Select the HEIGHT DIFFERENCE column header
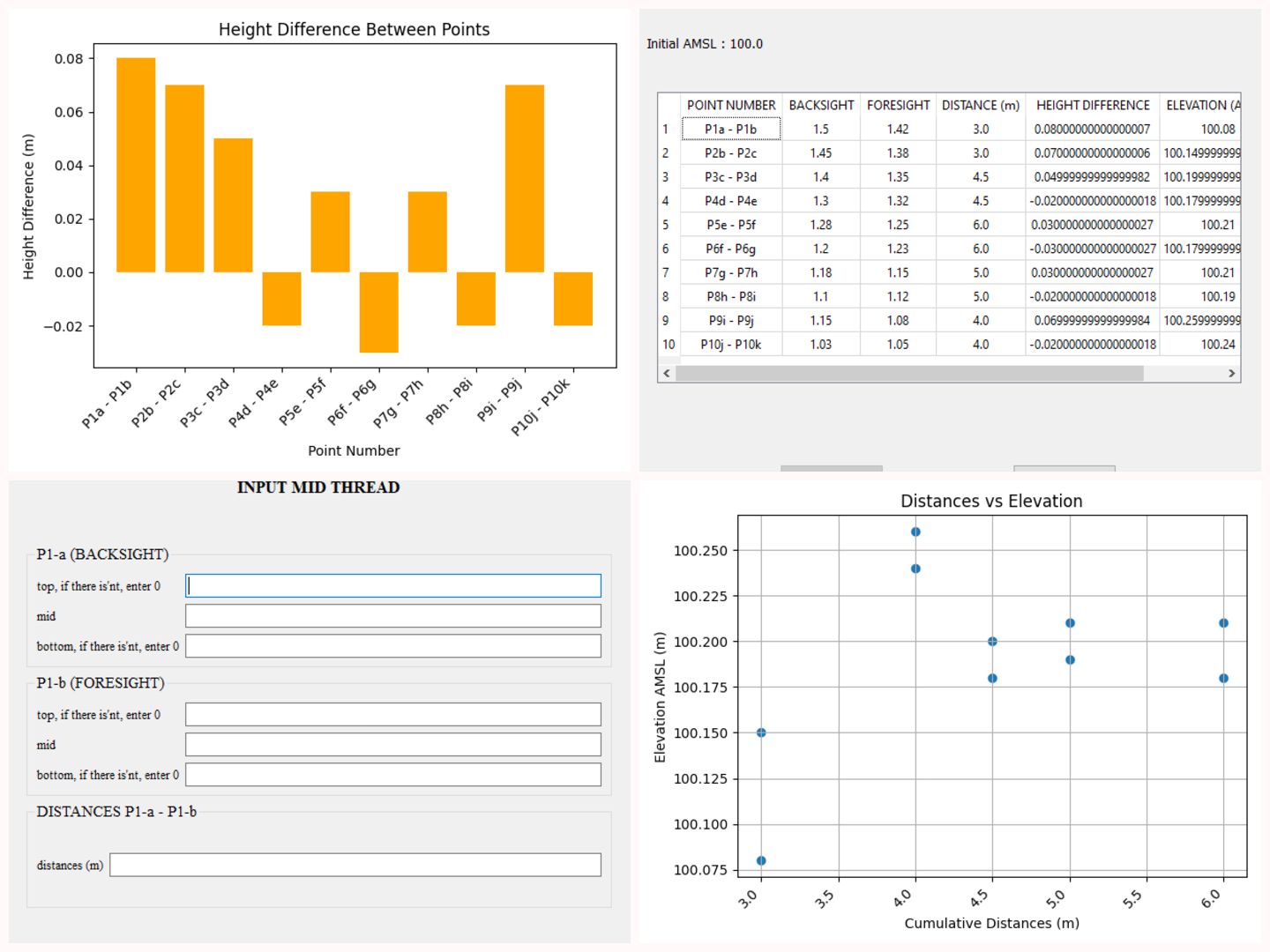The image size is (1270, 952). point(1093,105)
